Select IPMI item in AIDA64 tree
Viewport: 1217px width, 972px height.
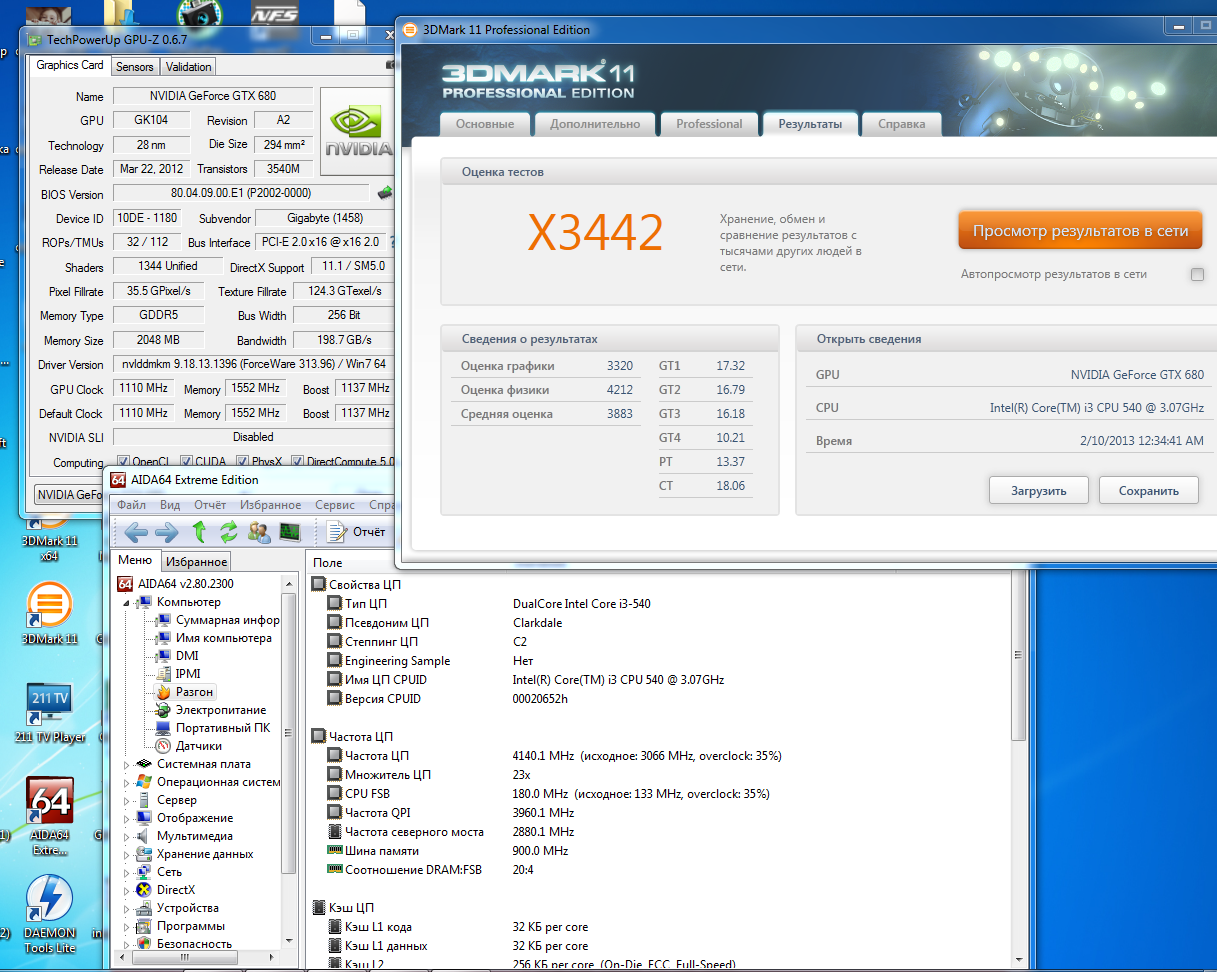tap(176, 674)
